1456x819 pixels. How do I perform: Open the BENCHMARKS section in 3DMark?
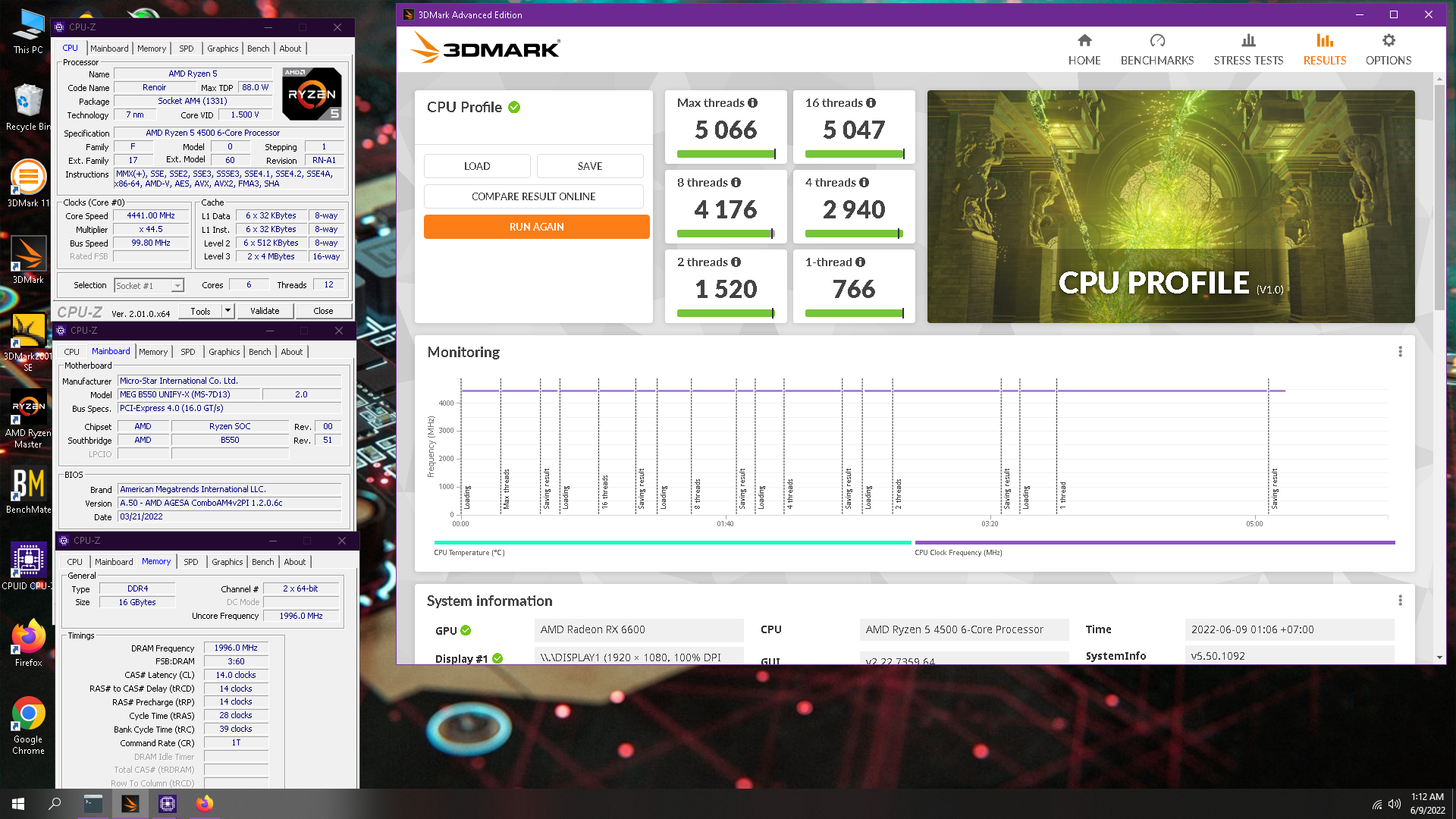coord(1156,50)
